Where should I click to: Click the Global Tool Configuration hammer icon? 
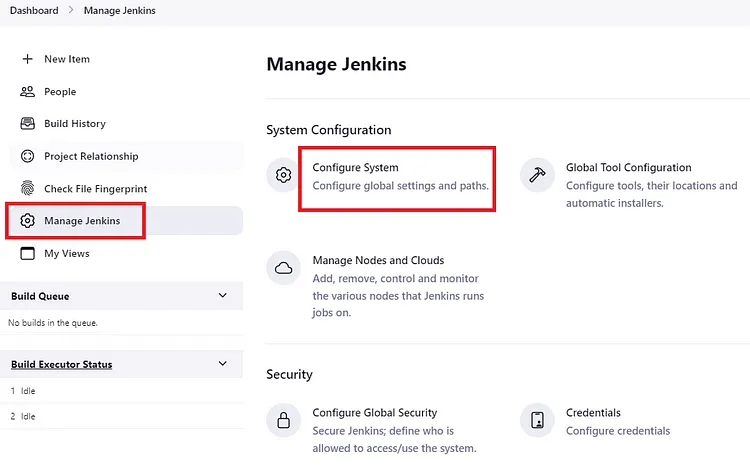click(x=537, y=175)
